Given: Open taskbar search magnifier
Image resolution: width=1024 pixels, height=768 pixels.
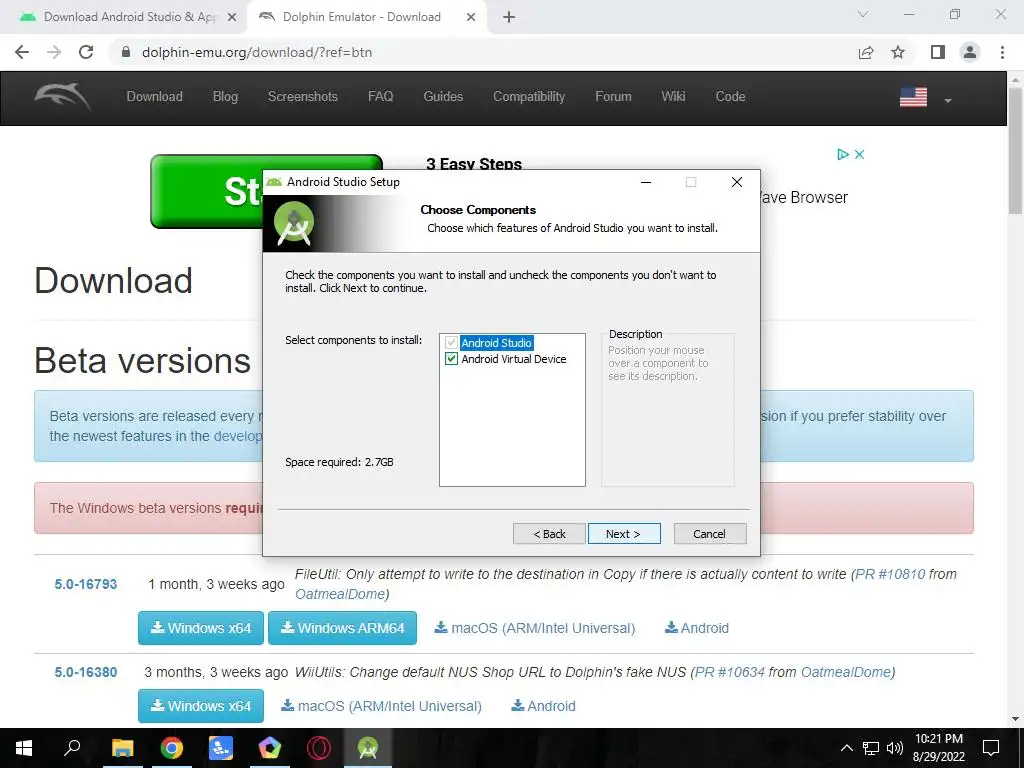Looking at the screenshot, I should point(72,748).
